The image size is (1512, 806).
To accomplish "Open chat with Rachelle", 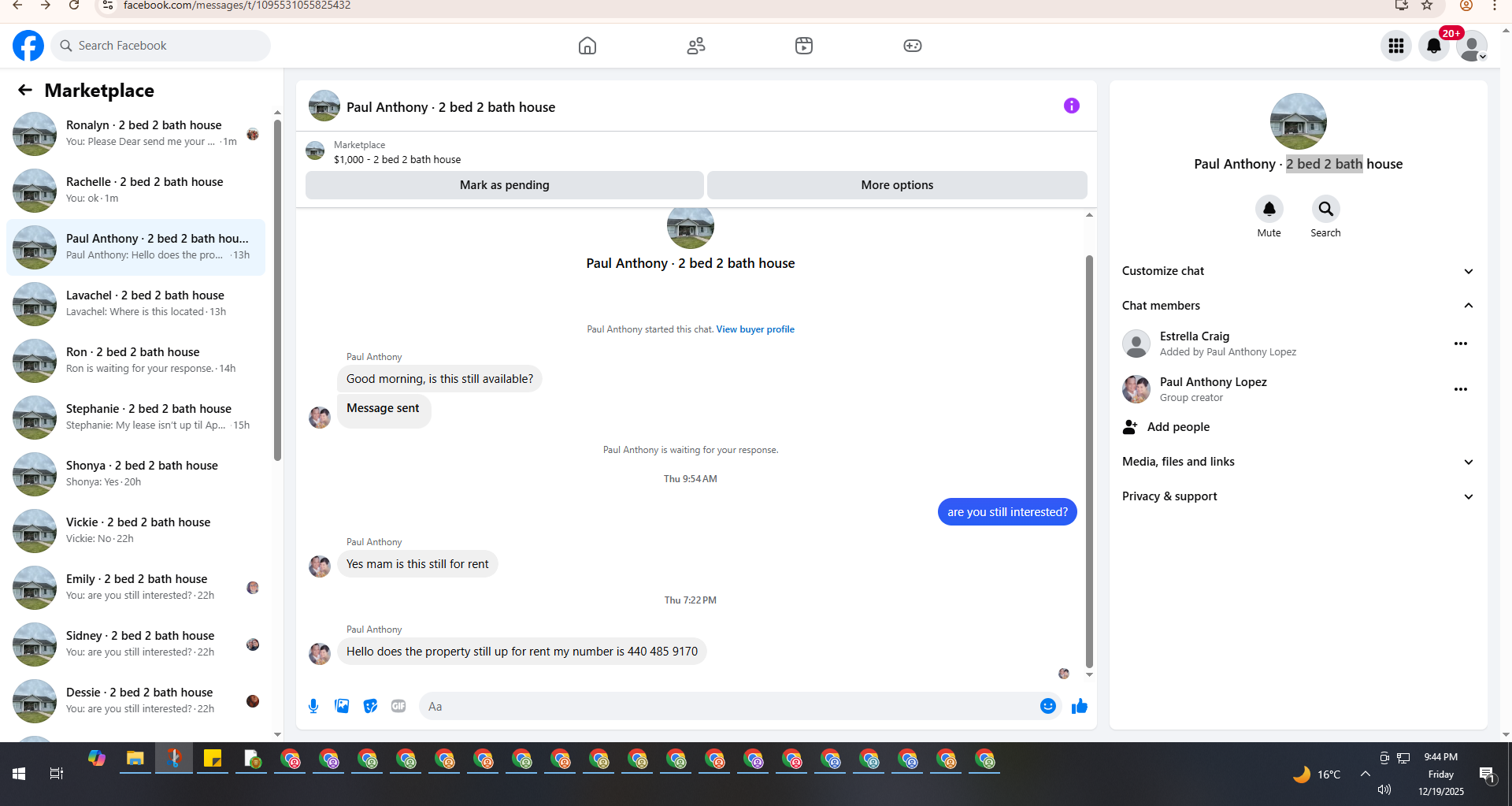I will [135, 191].
